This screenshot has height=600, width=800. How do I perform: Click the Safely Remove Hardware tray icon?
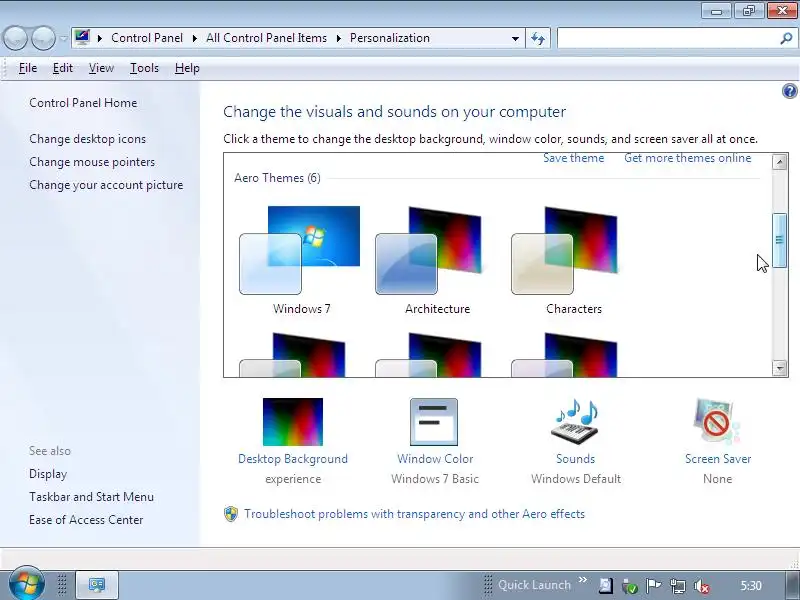click(630, 587)
